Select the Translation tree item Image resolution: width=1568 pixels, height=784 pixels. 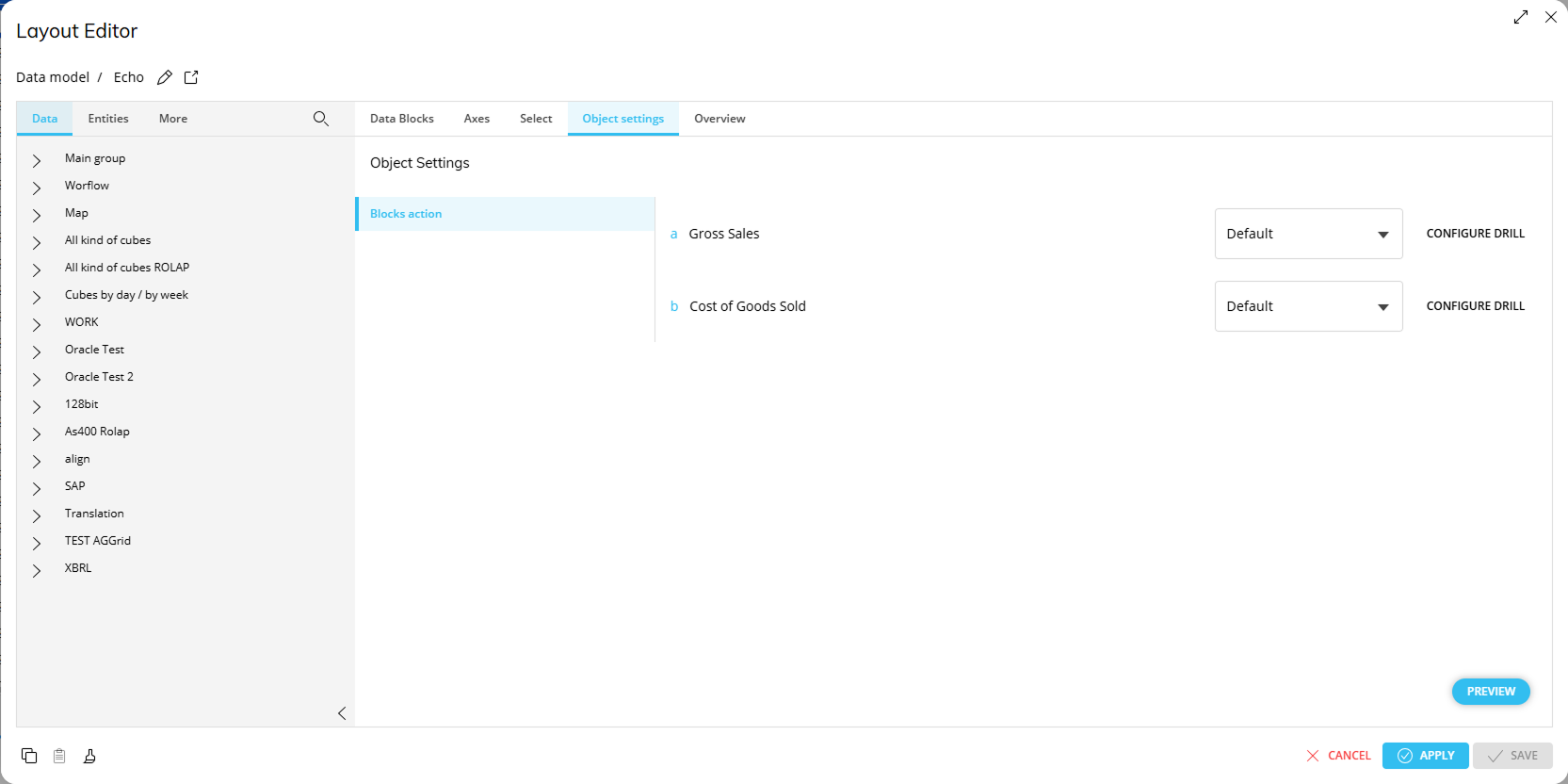(94, 514)
